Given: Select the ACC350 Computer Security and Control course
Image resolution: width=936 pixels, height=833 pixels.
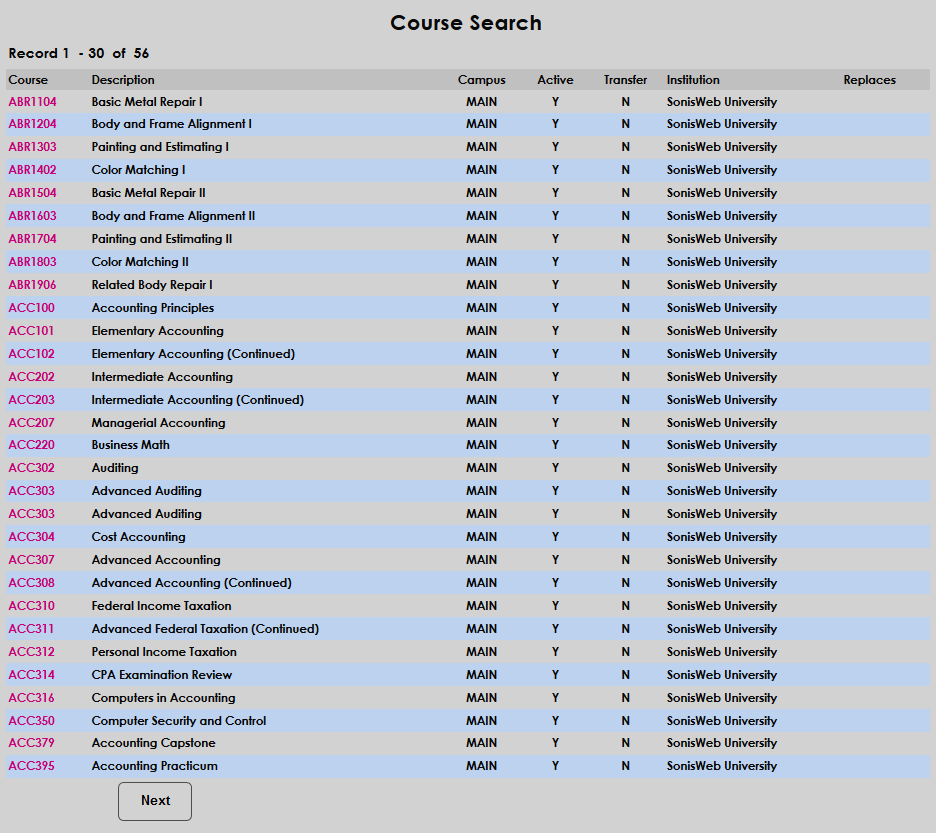Looking at the screenshot, I should click(29, 720).
